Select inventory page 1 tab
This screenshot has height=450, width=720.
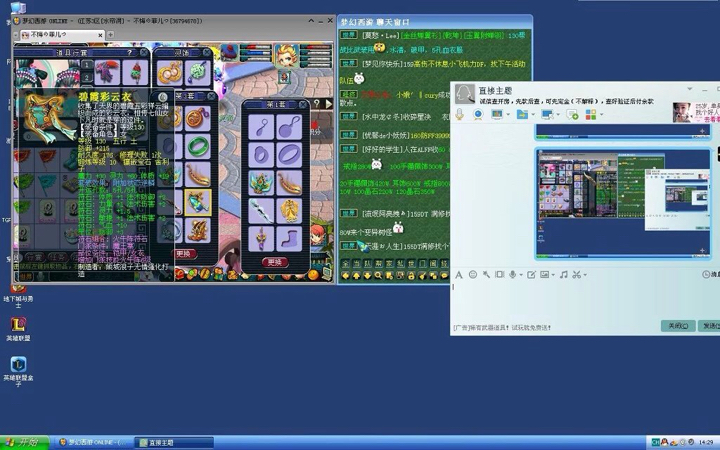coord(86,65)
